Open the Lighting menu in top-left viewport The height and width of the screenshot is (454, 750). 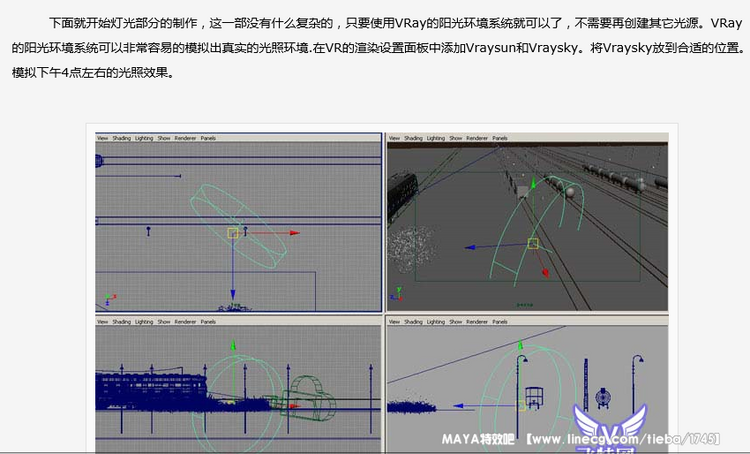[x=144, y=138]
